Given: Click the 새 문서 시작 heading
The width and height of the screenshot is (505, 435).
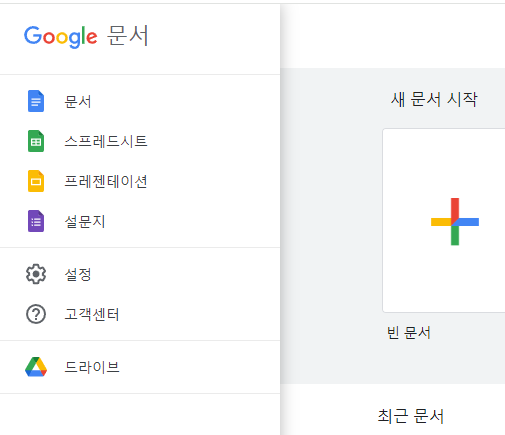Looking at the screenshot, I should click(x=434, y=99).
